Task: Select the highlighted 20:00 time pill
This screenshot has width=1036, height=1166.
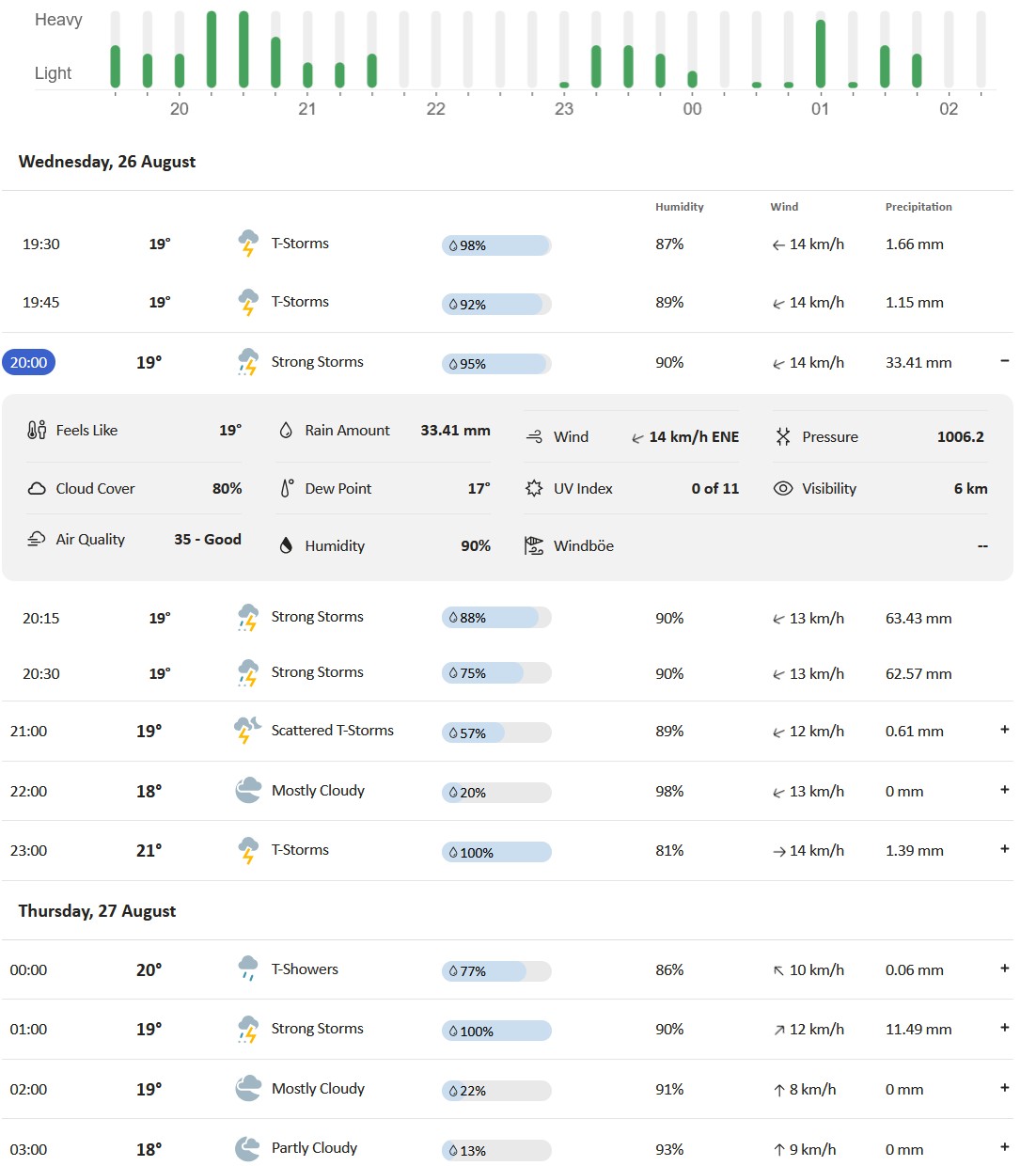Action: click(x=29, y=362)
